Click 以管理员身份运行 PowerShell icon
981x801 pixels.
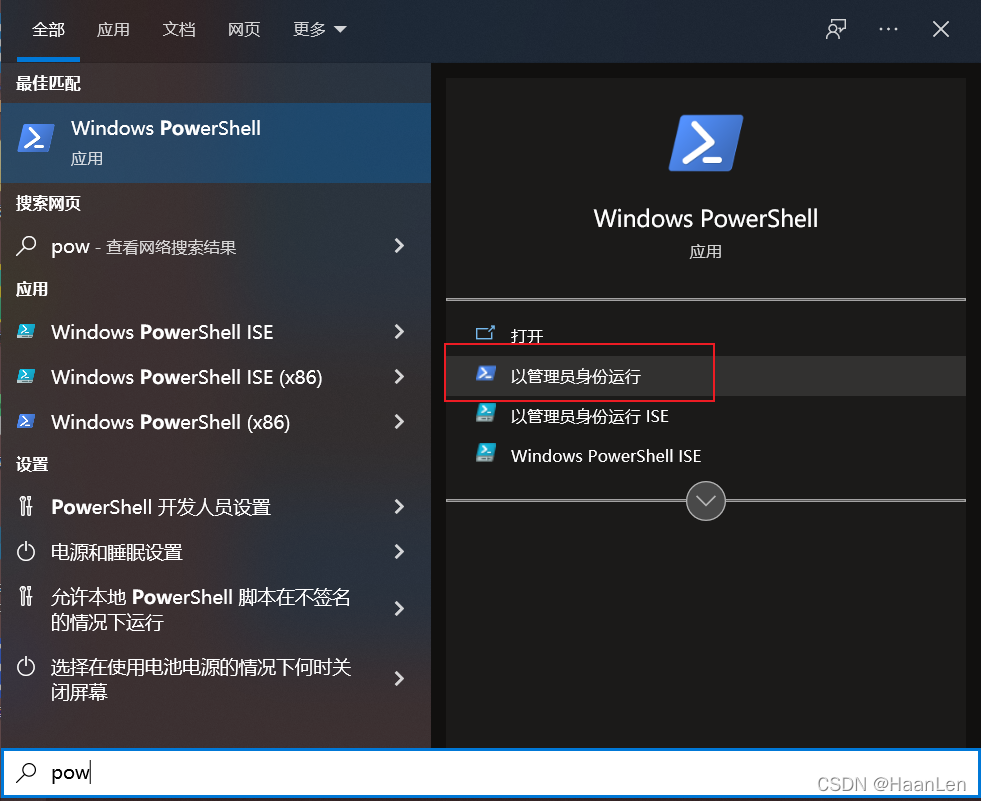[485, 374]
